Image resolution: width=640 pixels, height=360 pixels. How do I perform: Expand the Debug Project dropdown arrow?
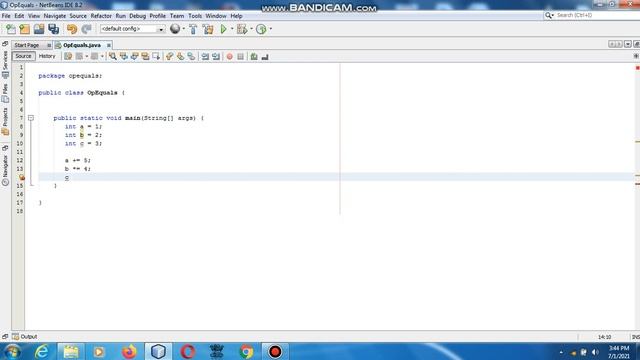click(251, 29)
